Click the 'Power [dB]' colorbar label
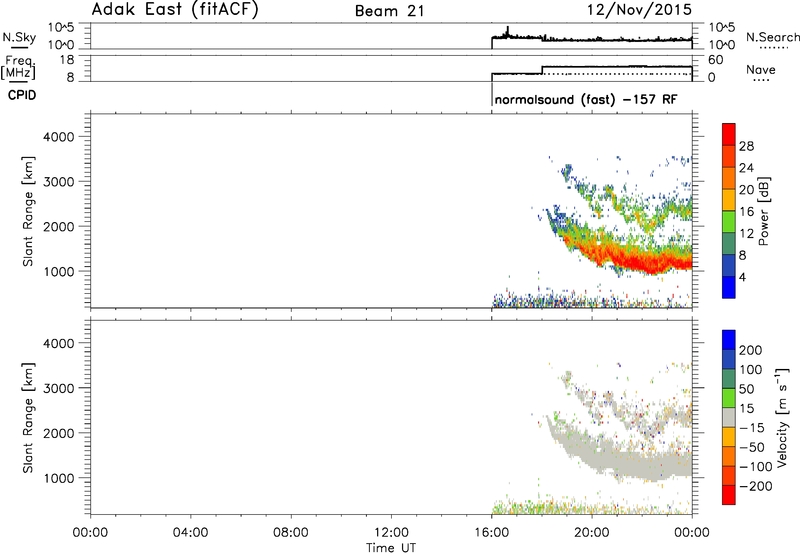Screen dimensions: 800x554 (763, 211)
